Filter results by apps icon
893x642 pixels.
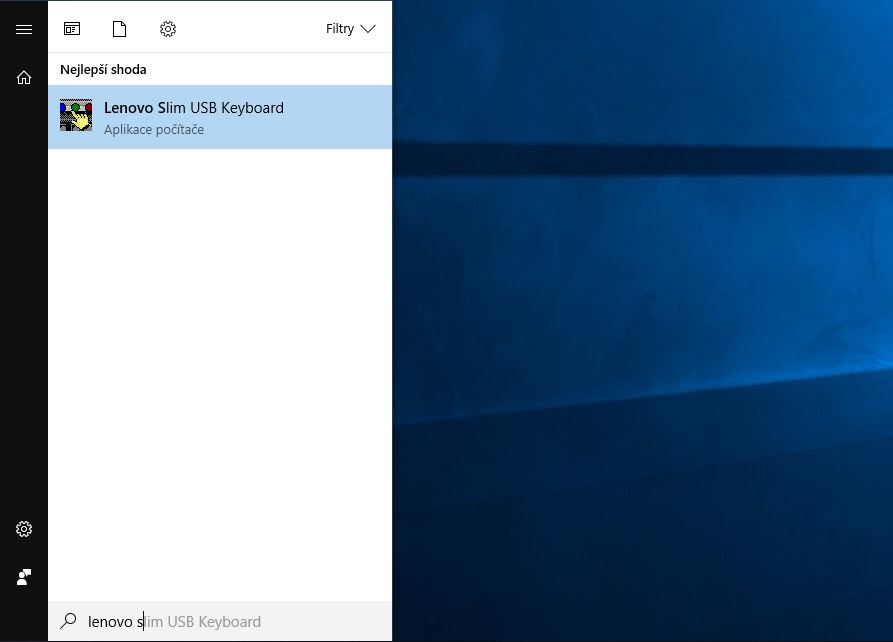pyautogui.click(x=72, y=29)
